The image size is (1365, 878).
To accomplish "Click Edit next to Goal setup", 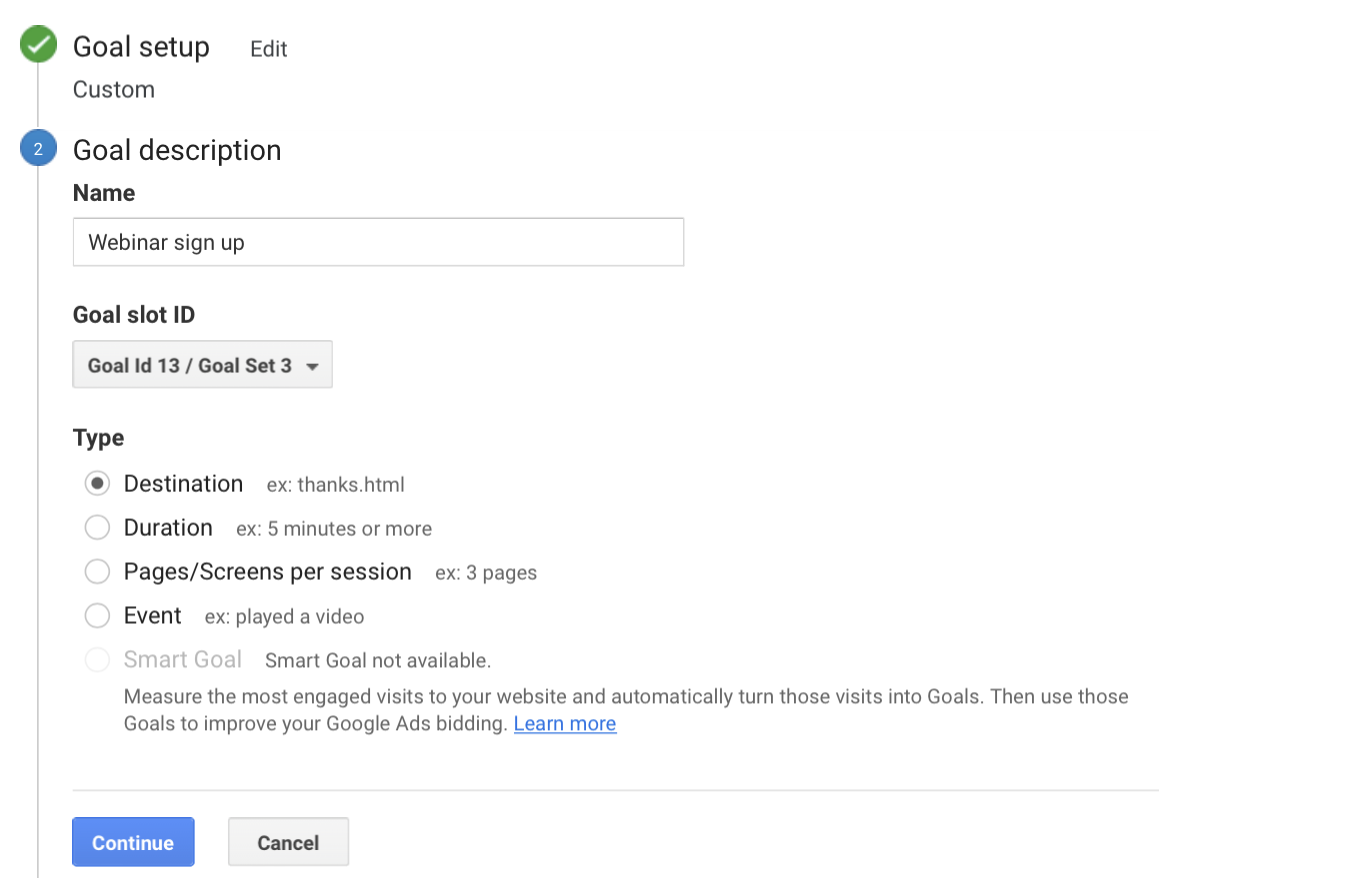I will click(x=267, y=47).
